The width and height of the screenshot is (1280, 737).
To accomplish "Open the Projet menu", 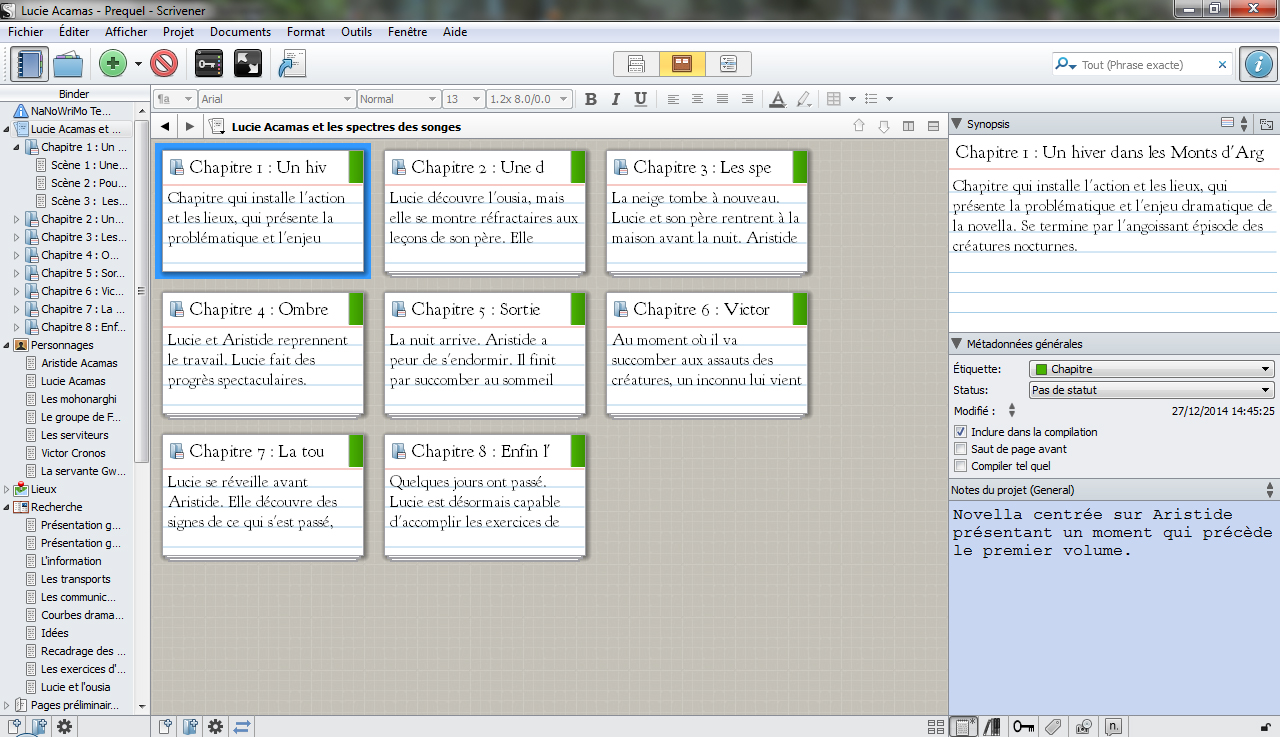I will pyautogui.click(x=178, y=32).
